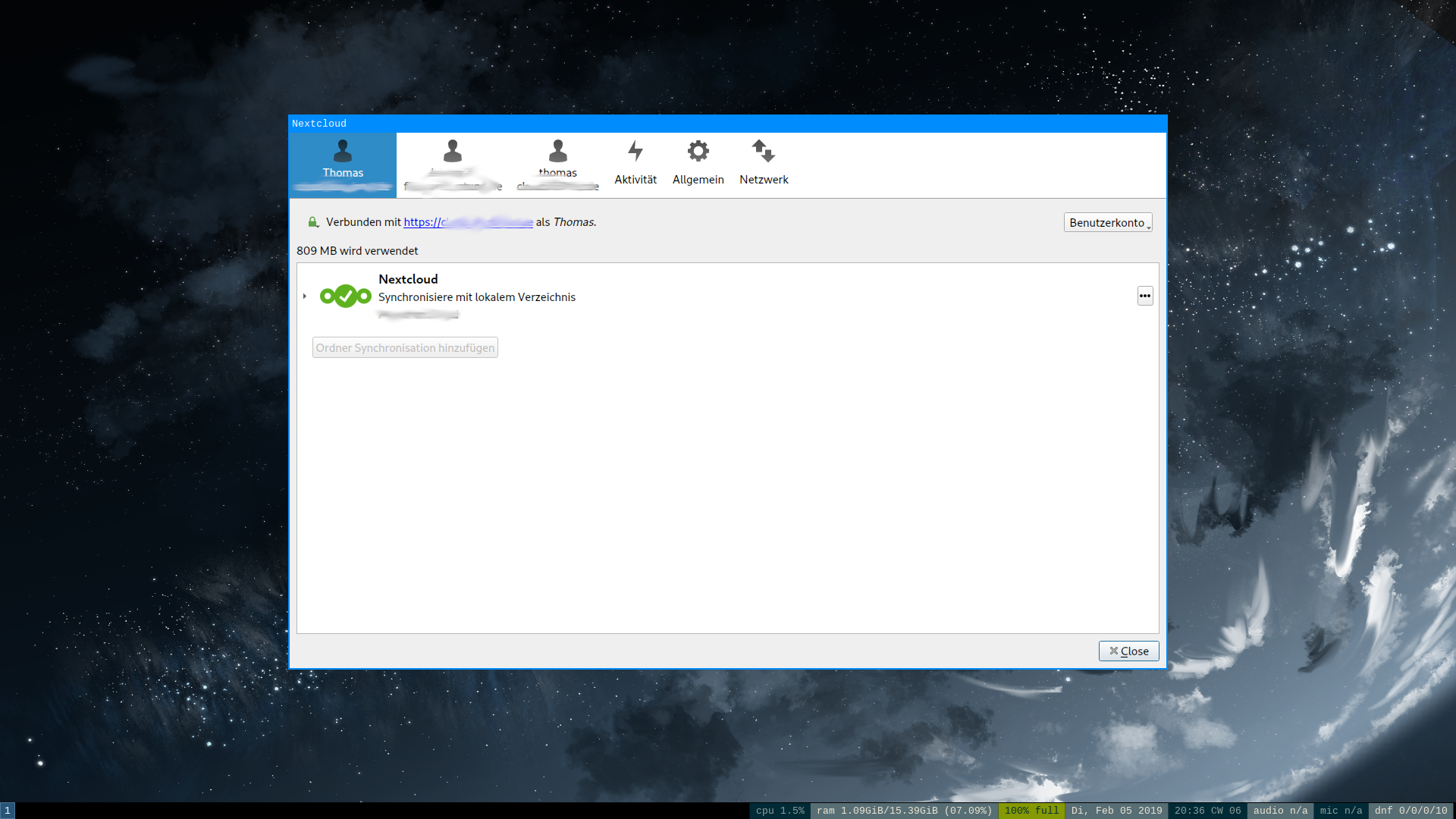Screen dimensions: 1456x819
Task: Click the clock '20:36 CW 06'
Action: (1207, 811)
